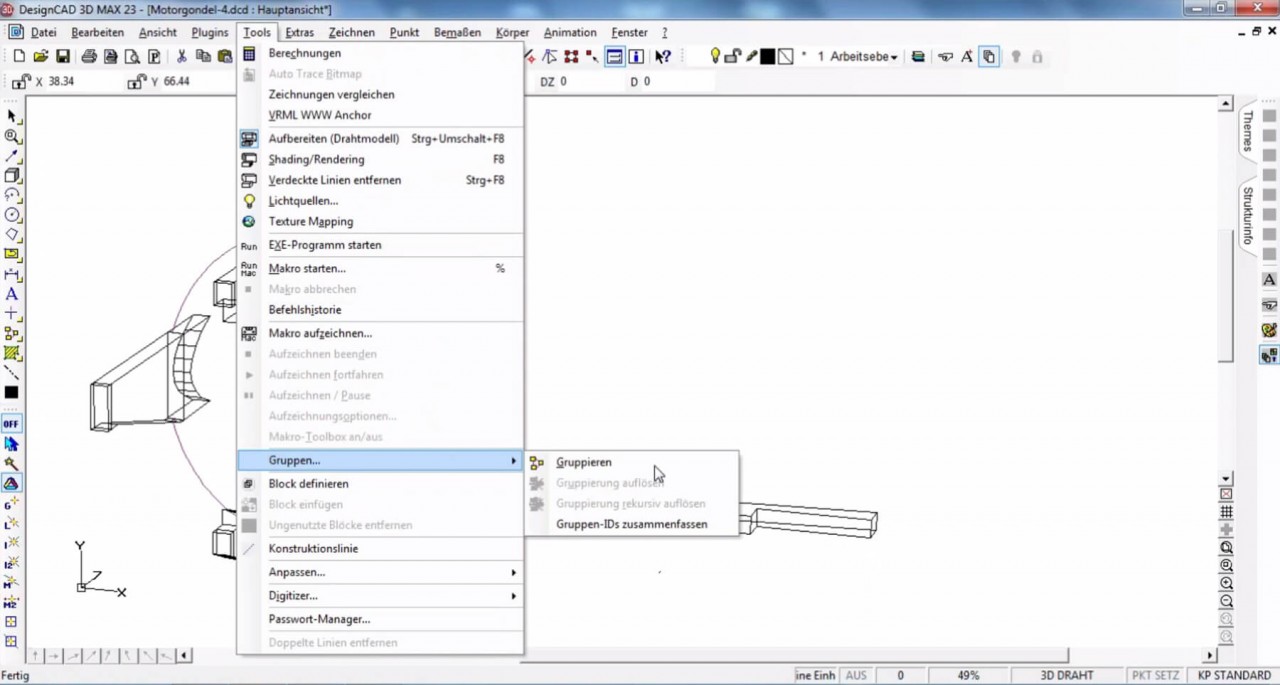Toggle the info panel button in the toolbar
The width and height of the screenshot is (1280, 685).
pos(636,57)
